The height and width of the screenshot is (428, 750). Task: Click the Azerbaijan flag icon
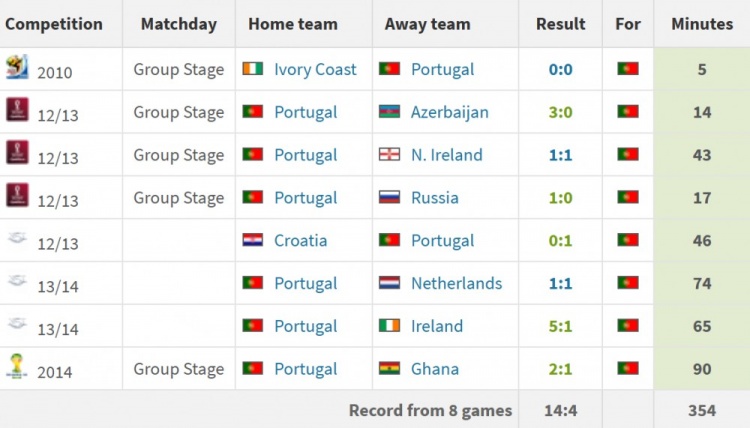pos(389,111)
